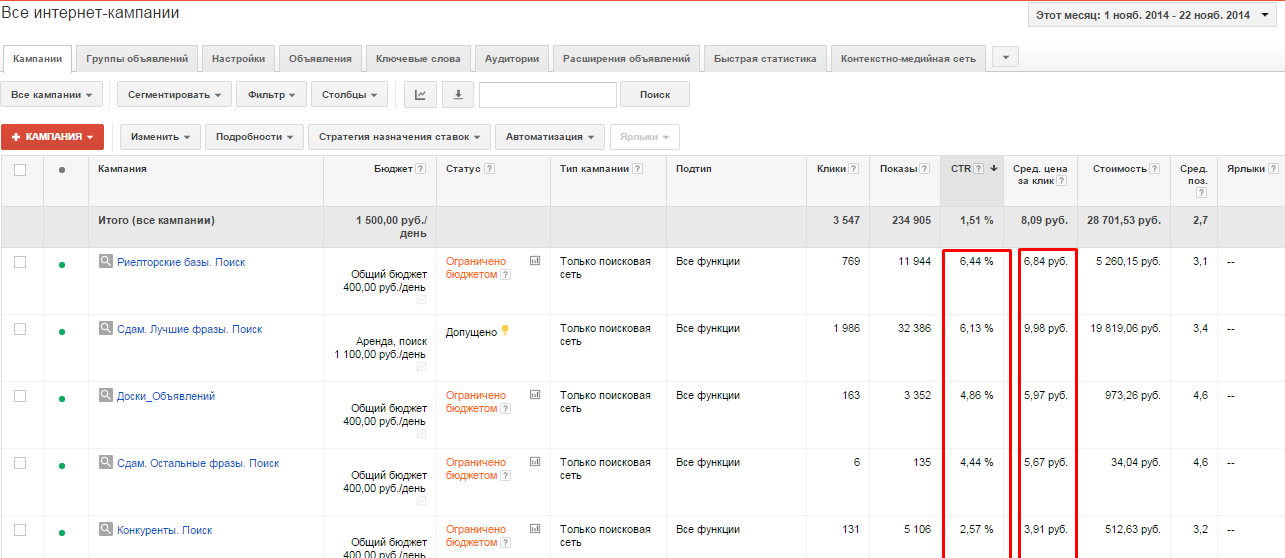
Task: Click the Поиск button
Action: (x=655, y=95)
